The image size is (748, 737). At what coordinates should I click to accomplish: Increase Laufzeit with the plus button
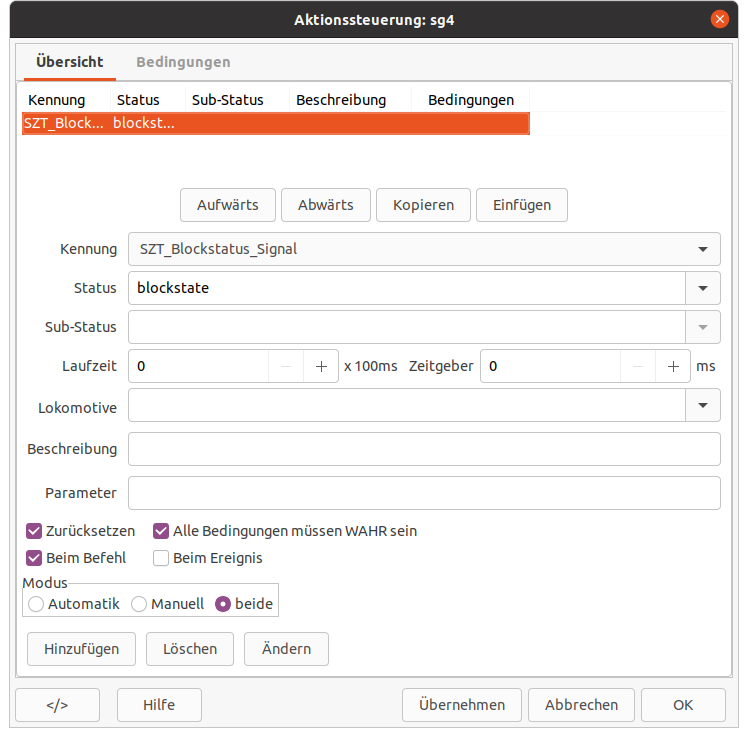[321, 366]
